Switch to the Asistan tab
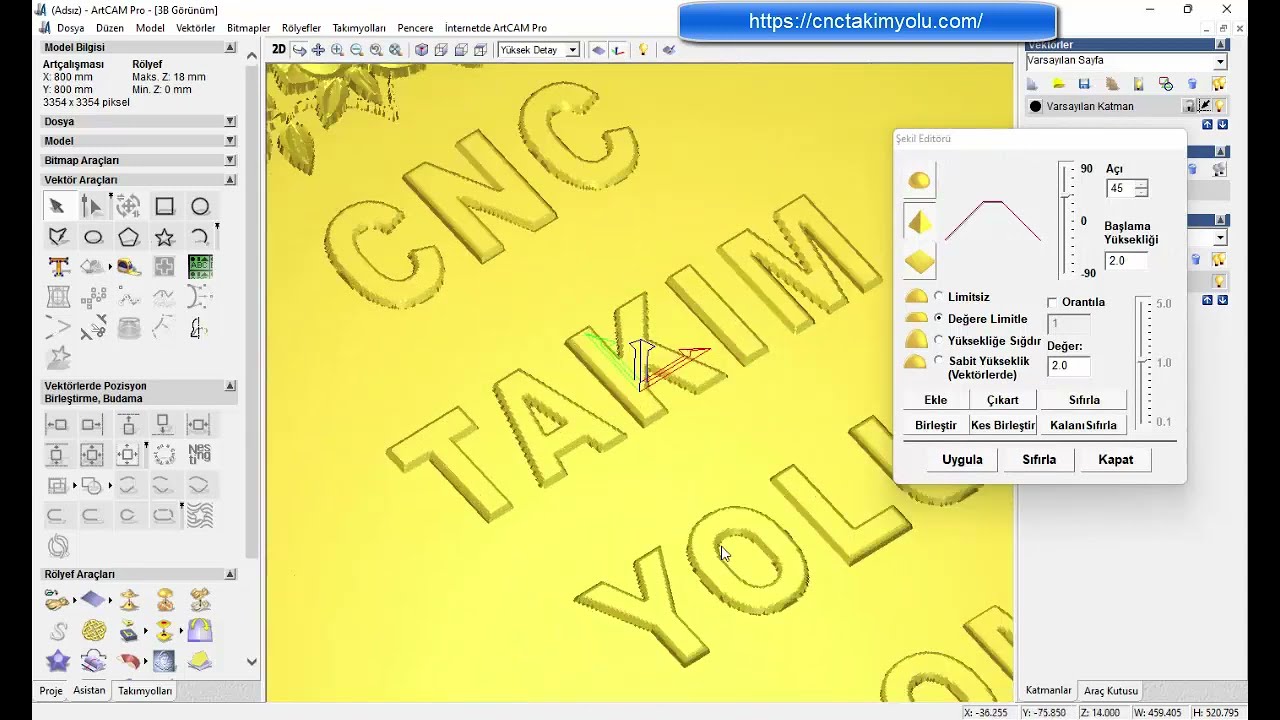 tap(89, 690)
